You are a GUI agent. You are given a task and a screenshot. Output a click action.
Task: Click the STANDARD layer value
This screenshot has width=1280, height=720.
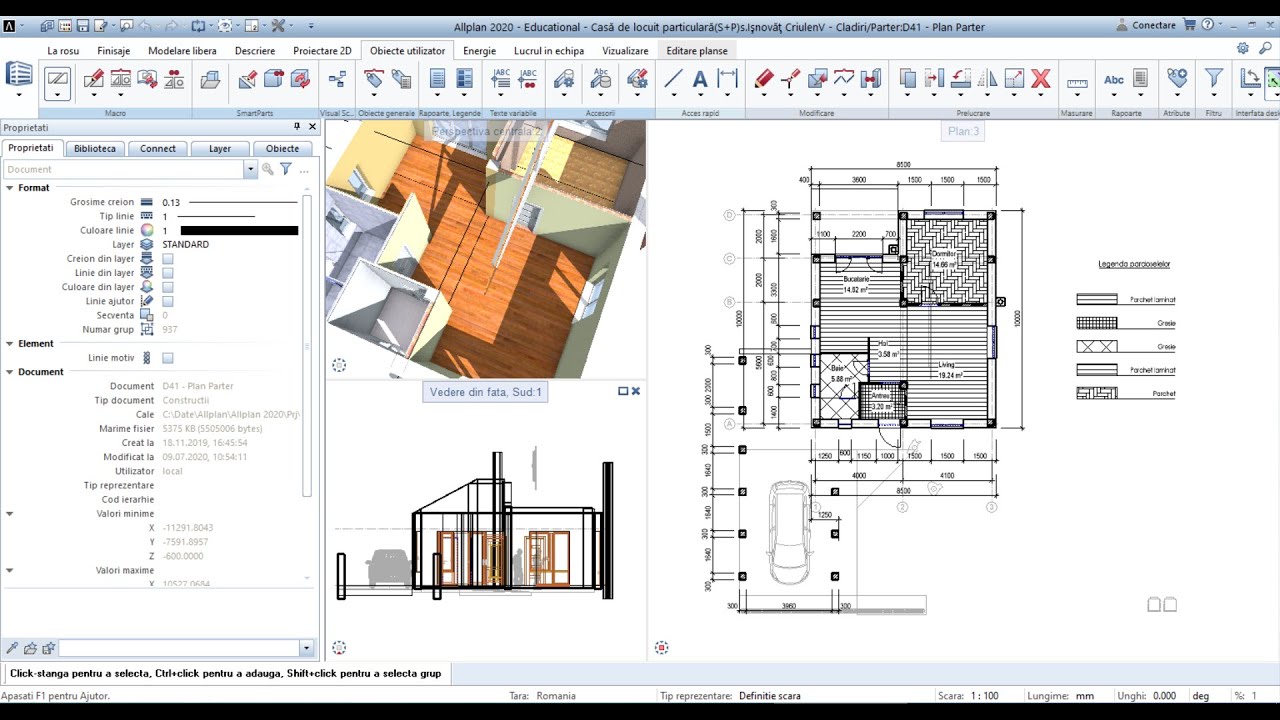pyautogui.click(x=185, y=245)
